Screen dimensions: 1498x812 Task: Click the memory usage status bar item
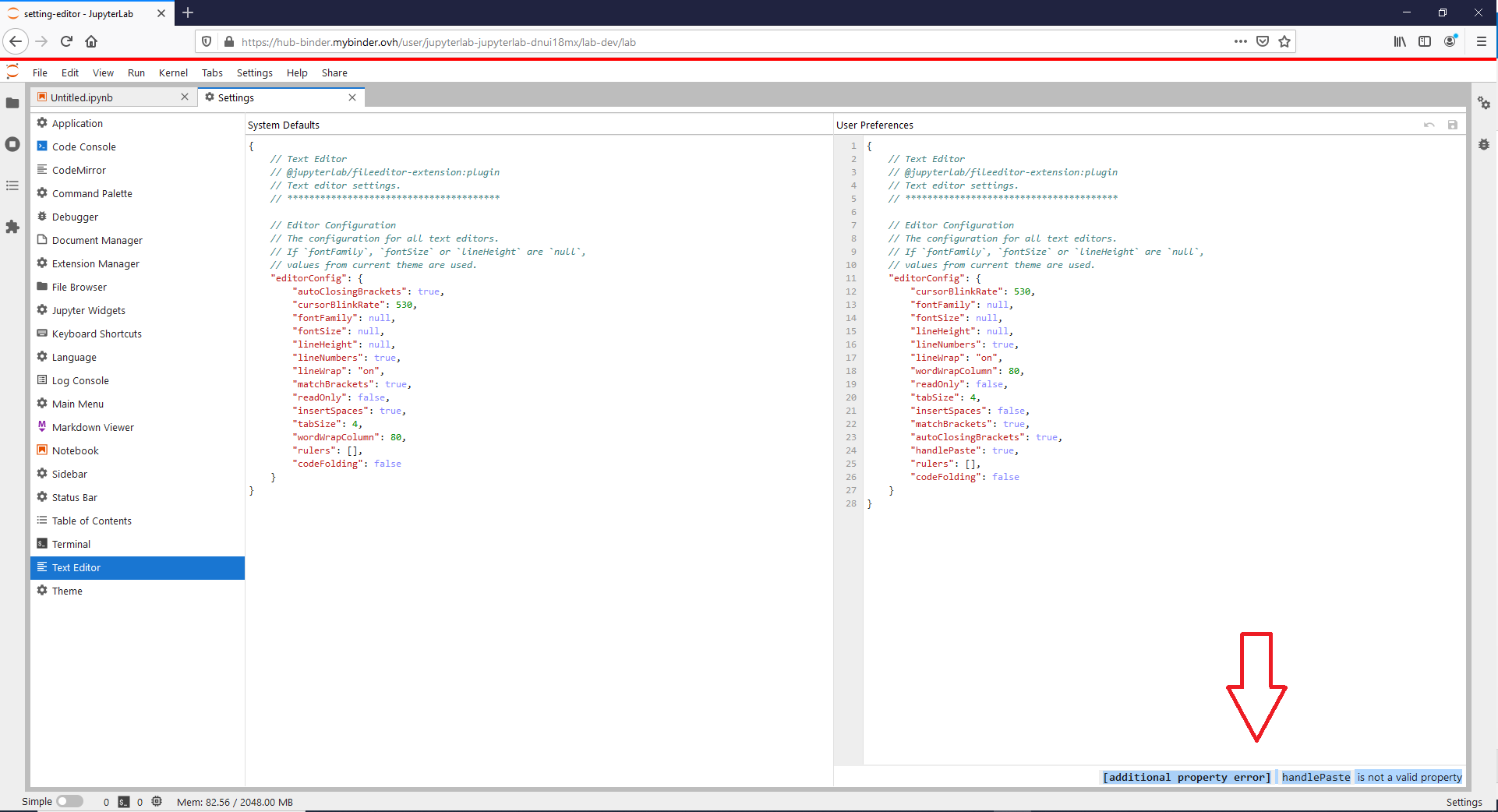click(235, 802)
